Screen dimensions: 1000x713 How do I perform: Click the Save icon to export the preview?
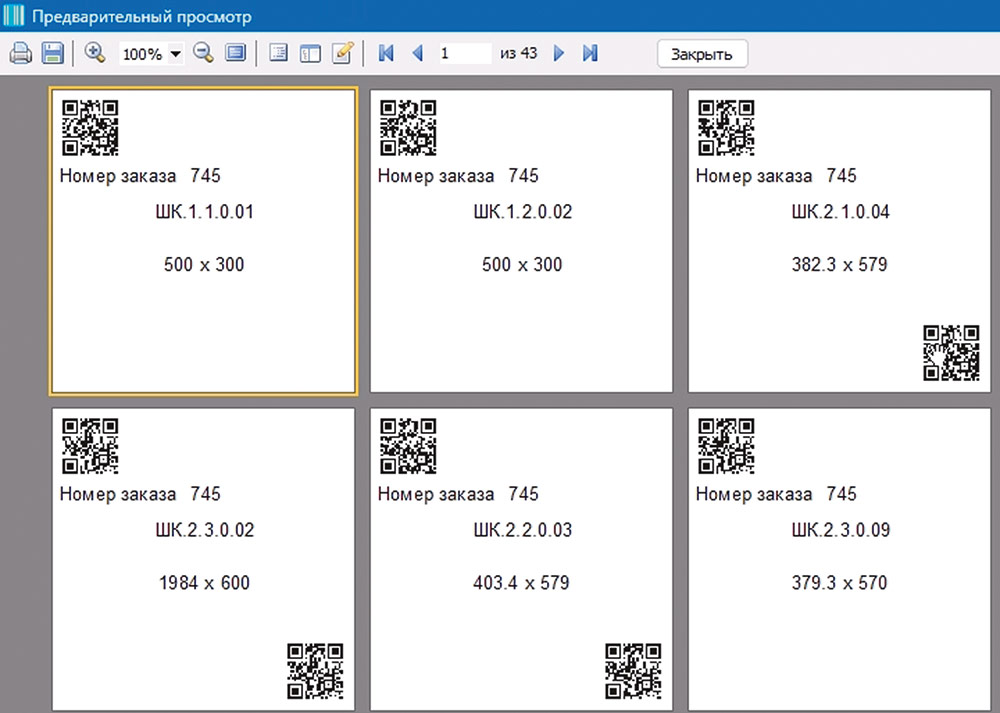(52, 52)
